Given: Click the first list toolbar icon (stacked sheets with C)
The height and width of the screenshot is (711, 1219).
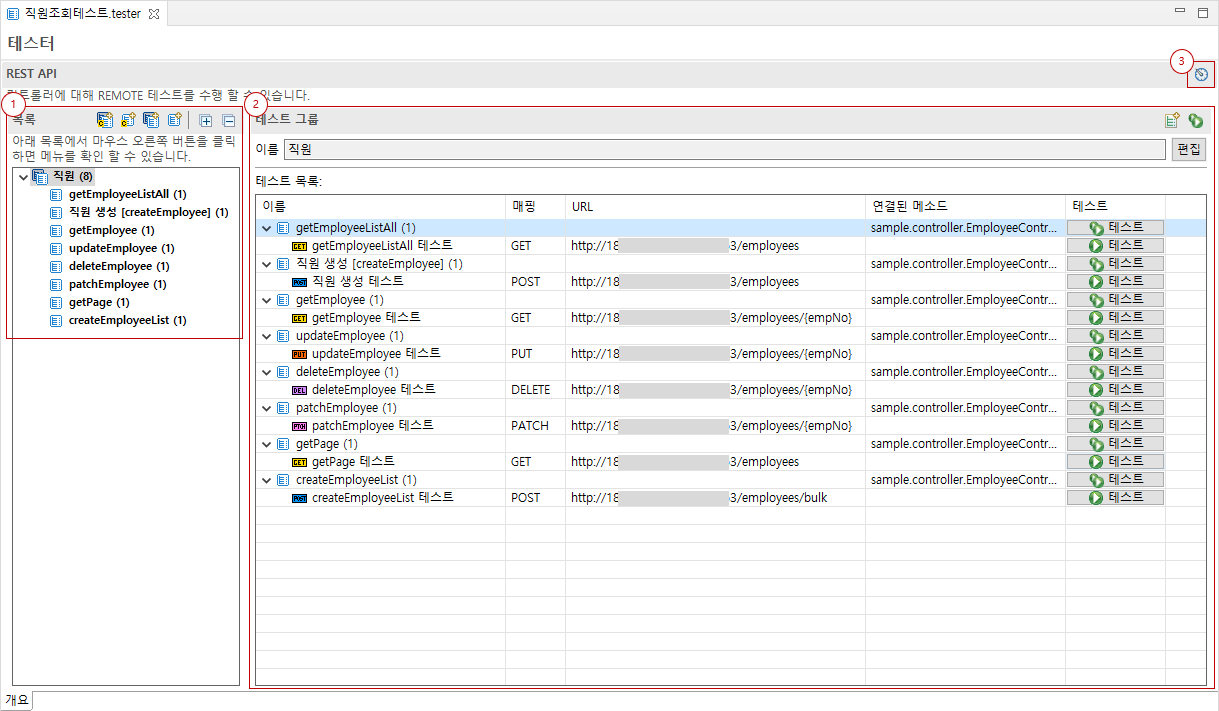Looking at the screenshot, I should (104, 120).
